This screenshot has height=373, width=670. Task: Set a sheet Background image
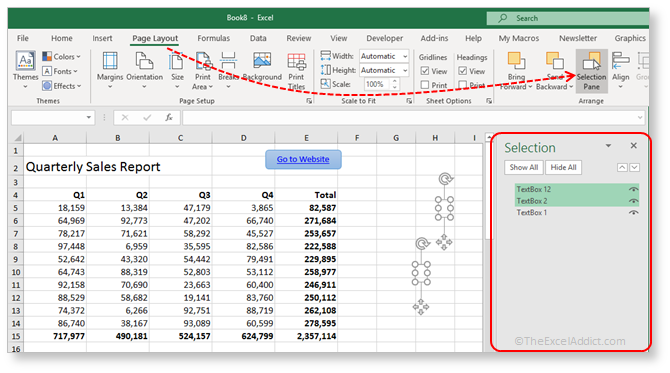[x=262, y=66]
